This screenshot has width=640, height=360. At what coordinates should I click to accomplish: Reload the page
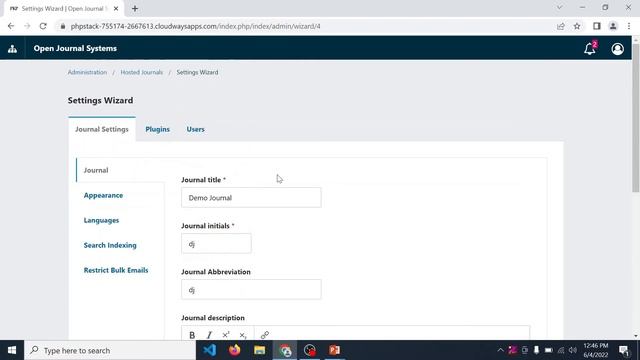(43, 26)
